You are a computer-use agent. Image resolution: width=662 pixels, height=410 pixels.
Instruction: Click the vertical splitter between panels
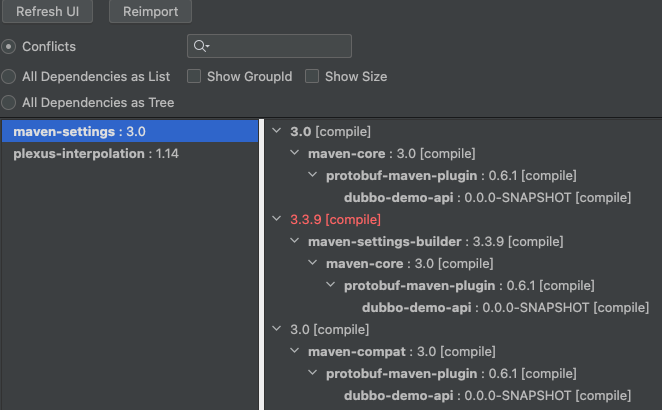coord(261,264)
